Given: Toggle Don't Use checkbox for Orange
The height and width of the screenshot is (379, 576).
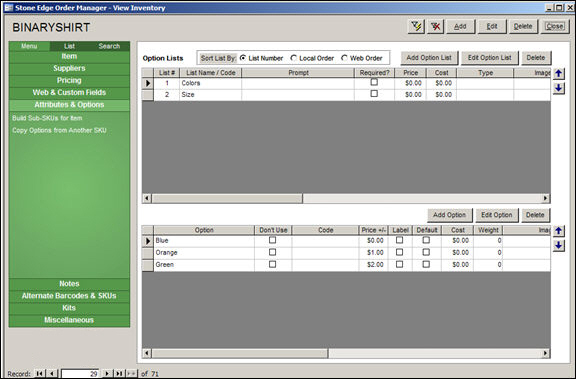Looking at the screenshot, I should click(272, 252).
